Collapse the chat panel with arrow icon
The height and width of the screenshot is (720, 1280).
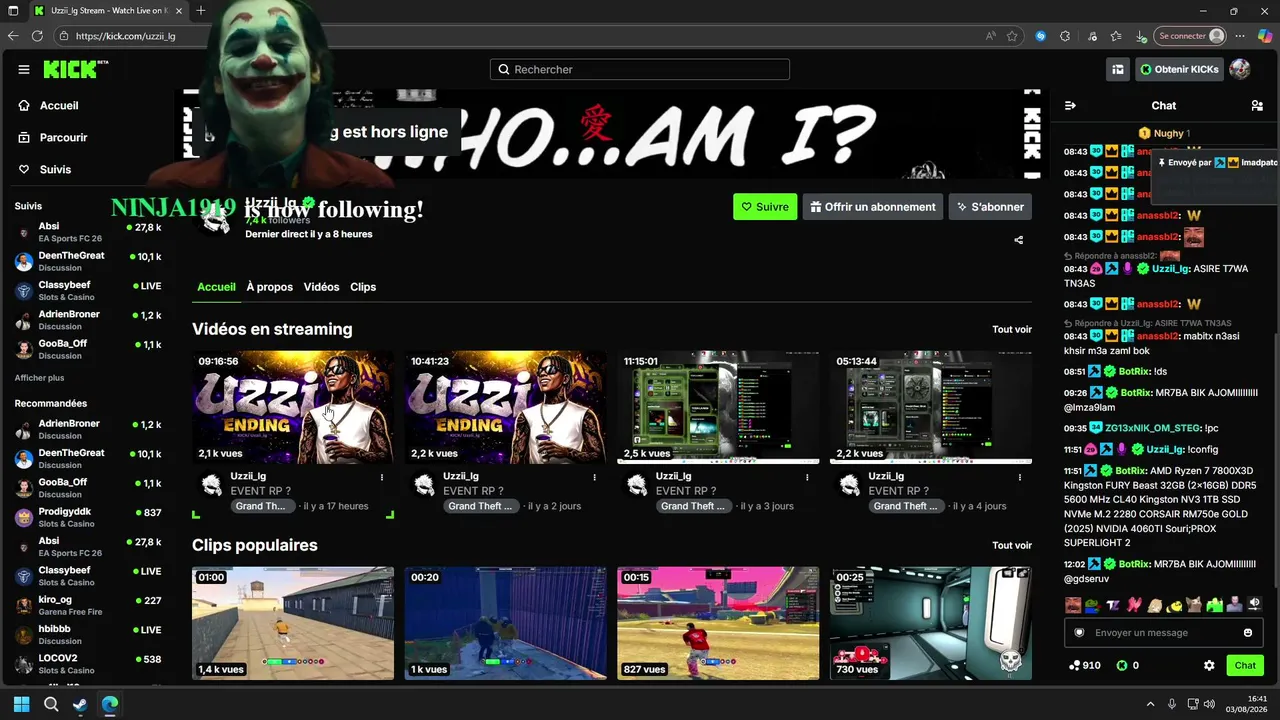coord(1070,105)
